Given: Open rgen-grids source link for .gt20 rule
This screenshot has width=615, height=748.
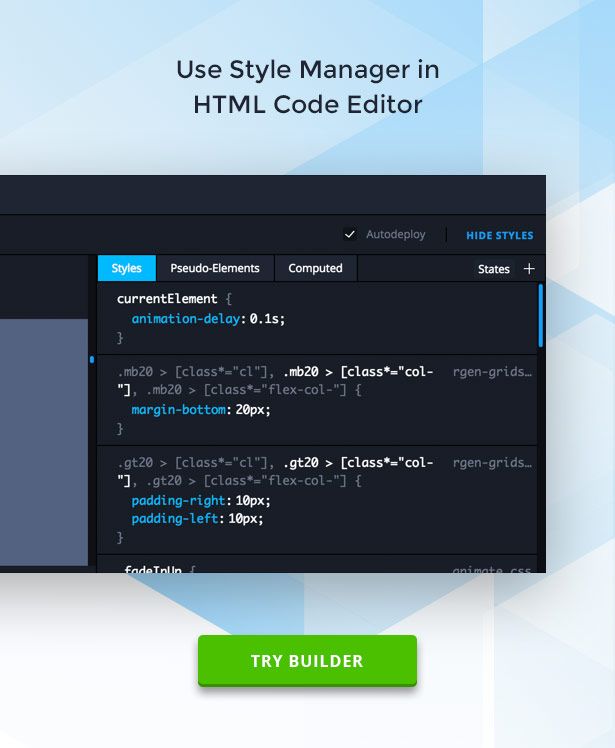Looking at the screenshot, I should pos(492,463).
